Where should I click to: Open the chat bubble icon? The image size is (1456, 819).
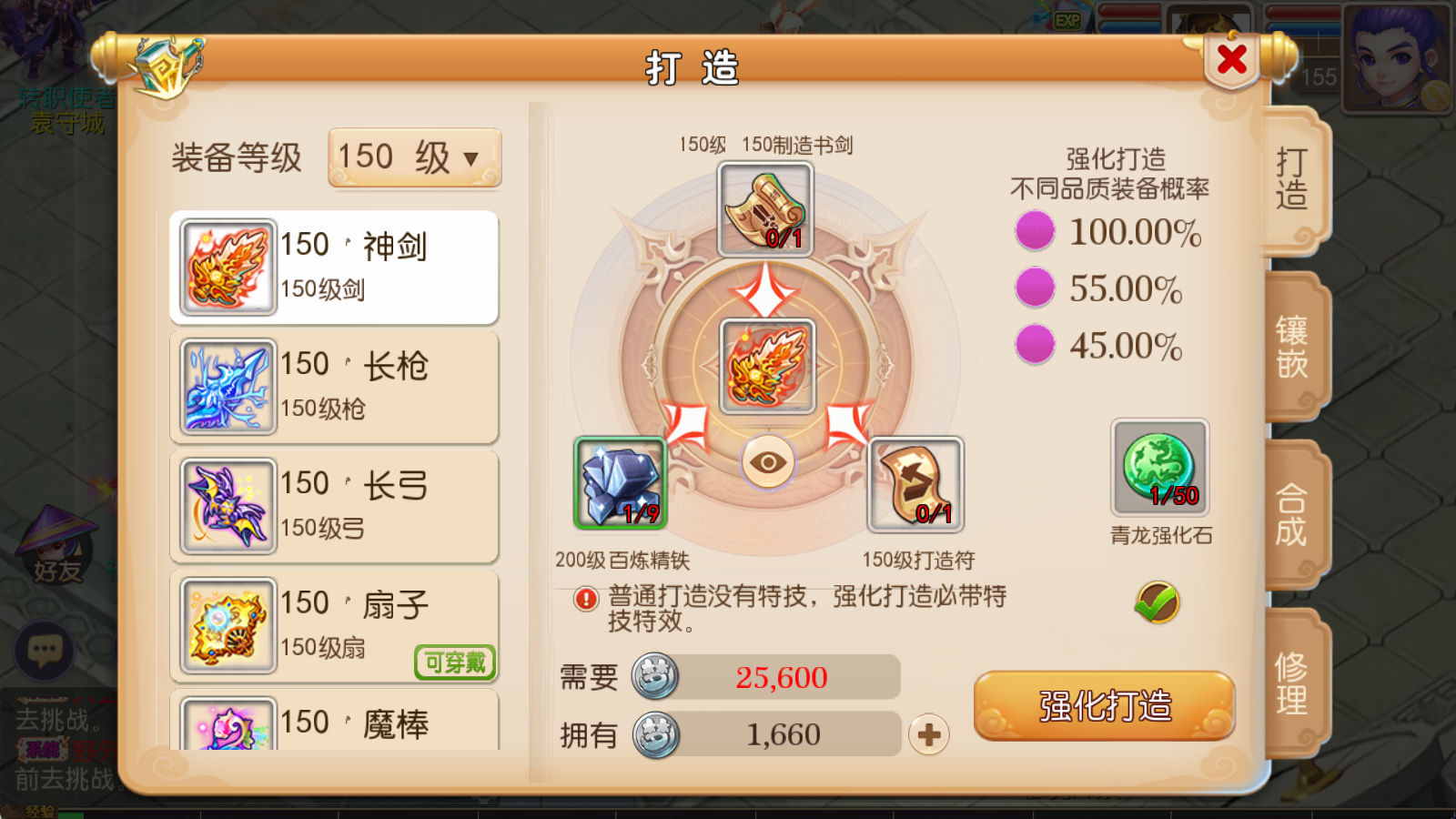[45, 651]
